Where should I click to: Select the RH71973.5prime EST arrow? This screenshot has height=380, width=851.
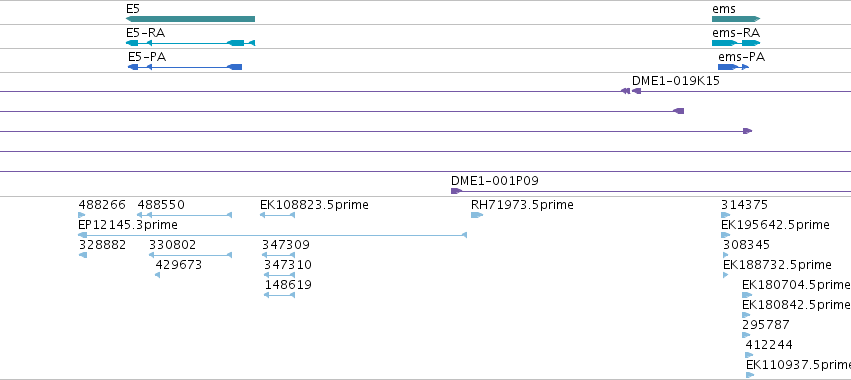477,215
